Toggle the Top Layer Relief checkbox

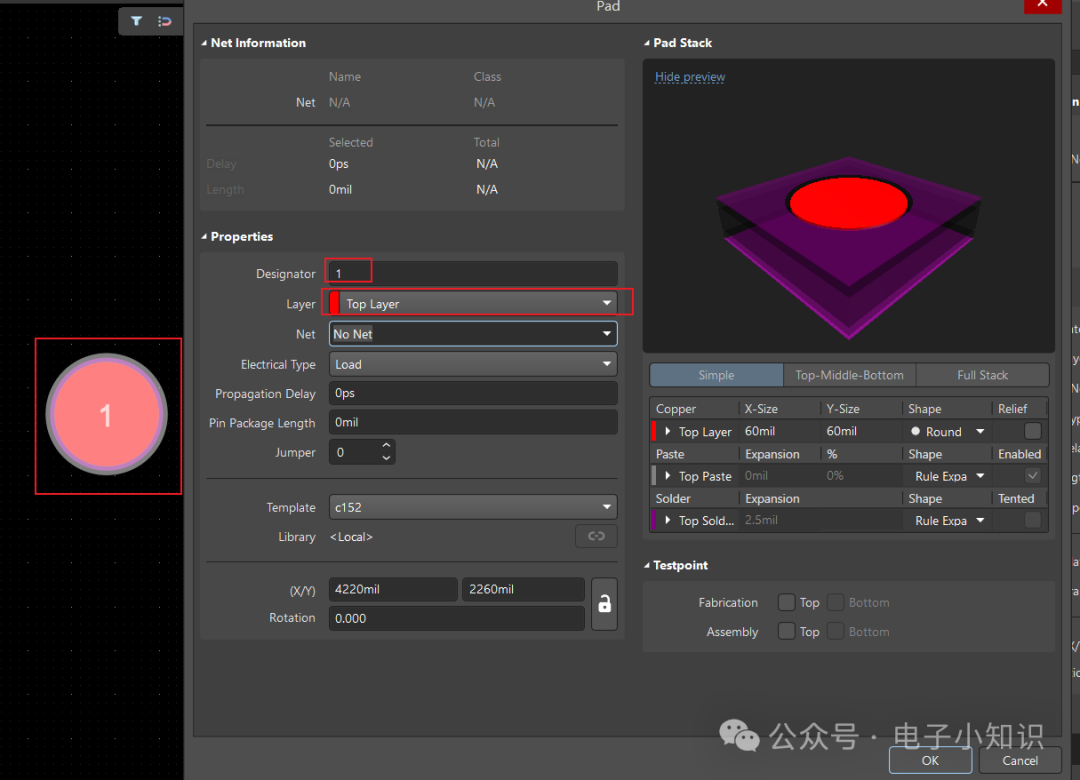(x=1032, y=431)
